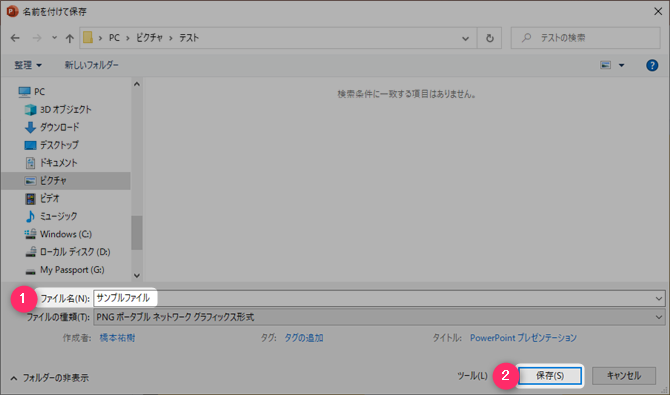Refresh the folder view

point(490,38)
